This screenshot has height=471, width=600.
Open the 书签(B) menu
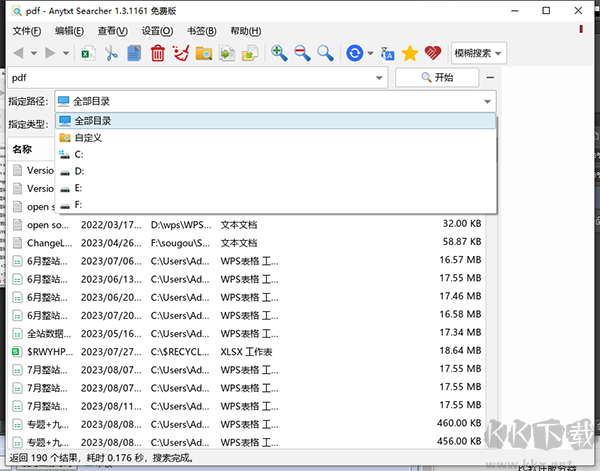pos(202,31)
